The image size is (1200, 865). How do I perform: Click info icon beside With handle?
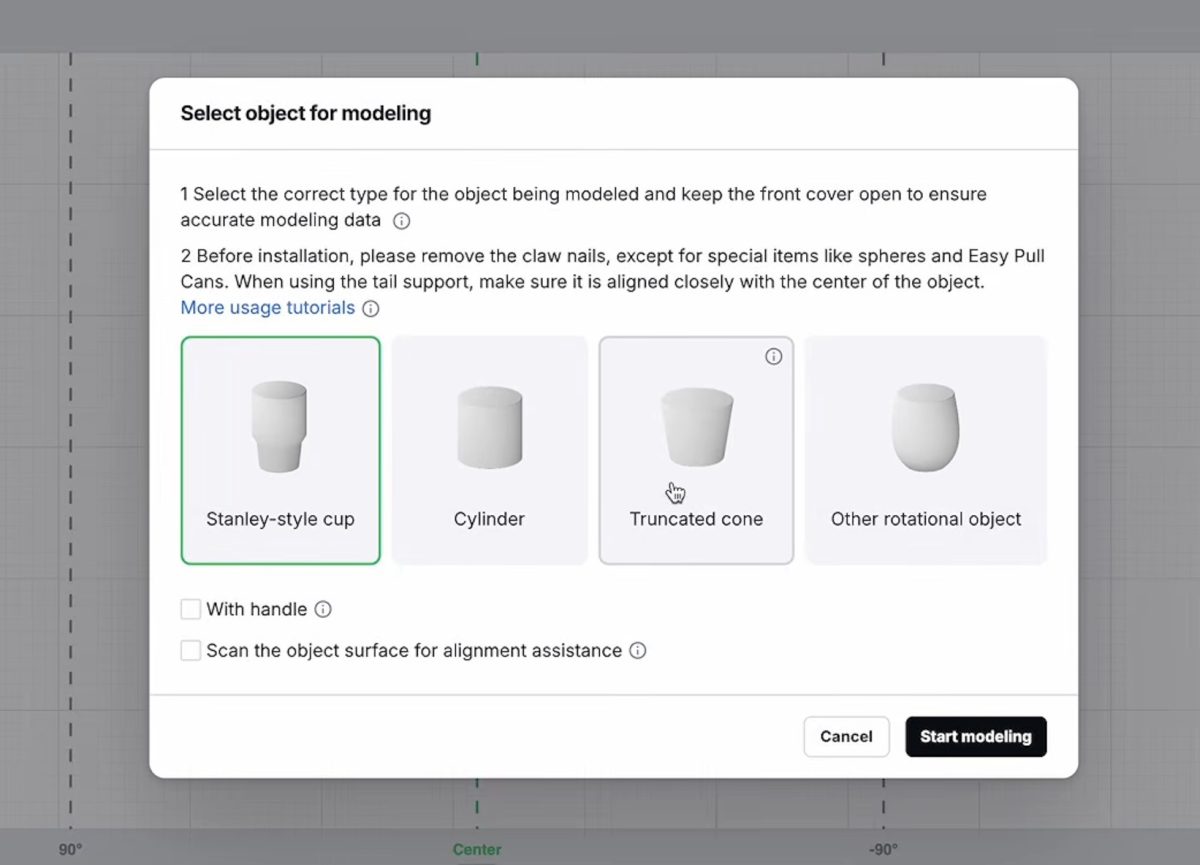click(x=323, y=609)
